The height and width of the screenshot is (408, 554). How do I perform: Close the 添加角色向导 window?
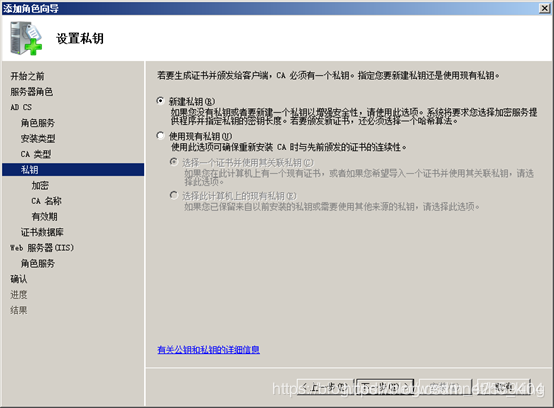pos(544,8)
